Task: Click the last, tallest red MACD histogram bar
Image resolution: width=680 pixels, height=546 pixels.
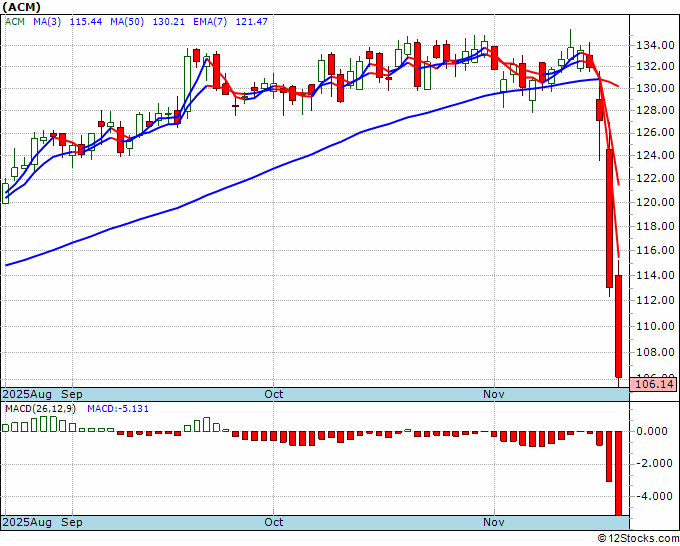Action: 619,473
